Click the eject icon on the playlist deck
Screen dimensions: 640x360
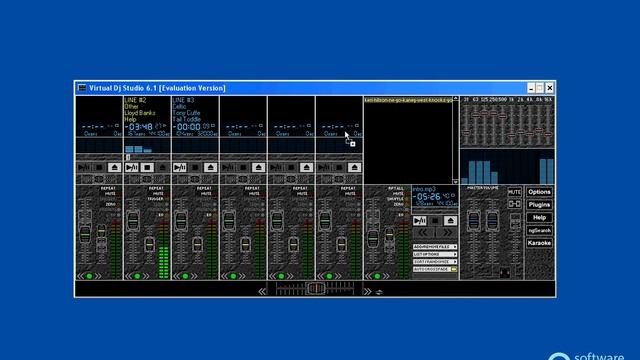(450, 221)
